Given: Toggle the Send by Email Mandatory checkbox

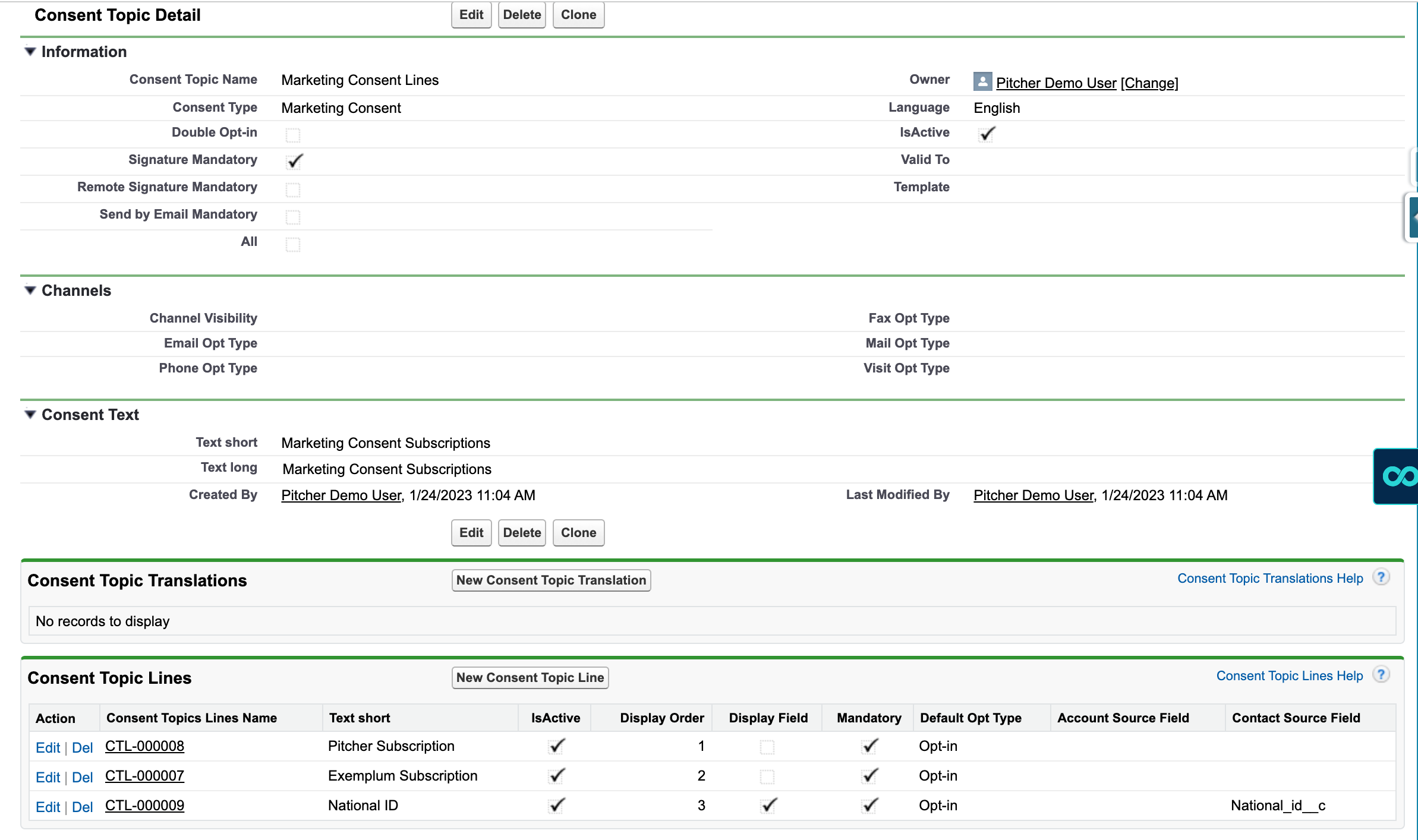Looking at the screenshot, I should tap(293, 217).
